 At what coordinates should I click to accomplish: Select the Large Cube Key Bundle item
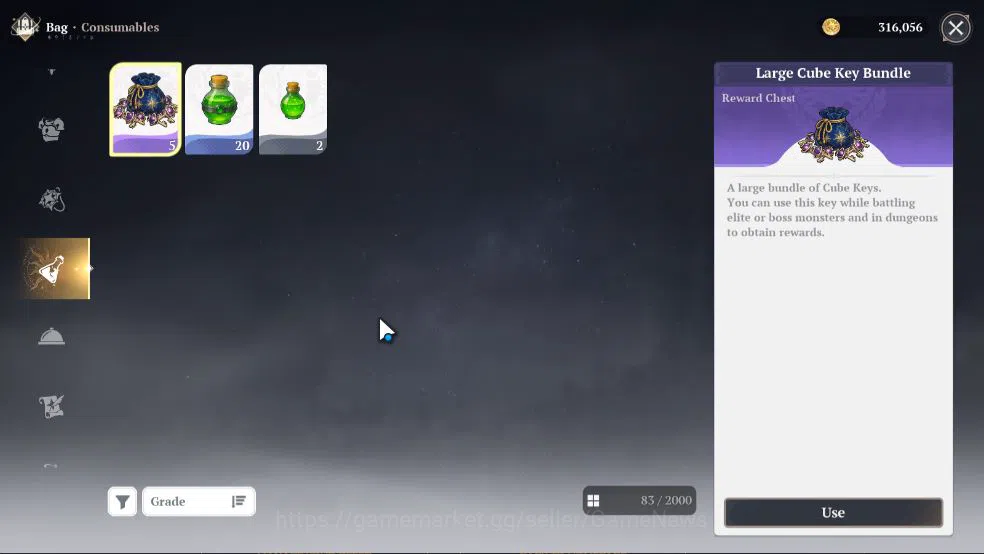click(146, 109)
